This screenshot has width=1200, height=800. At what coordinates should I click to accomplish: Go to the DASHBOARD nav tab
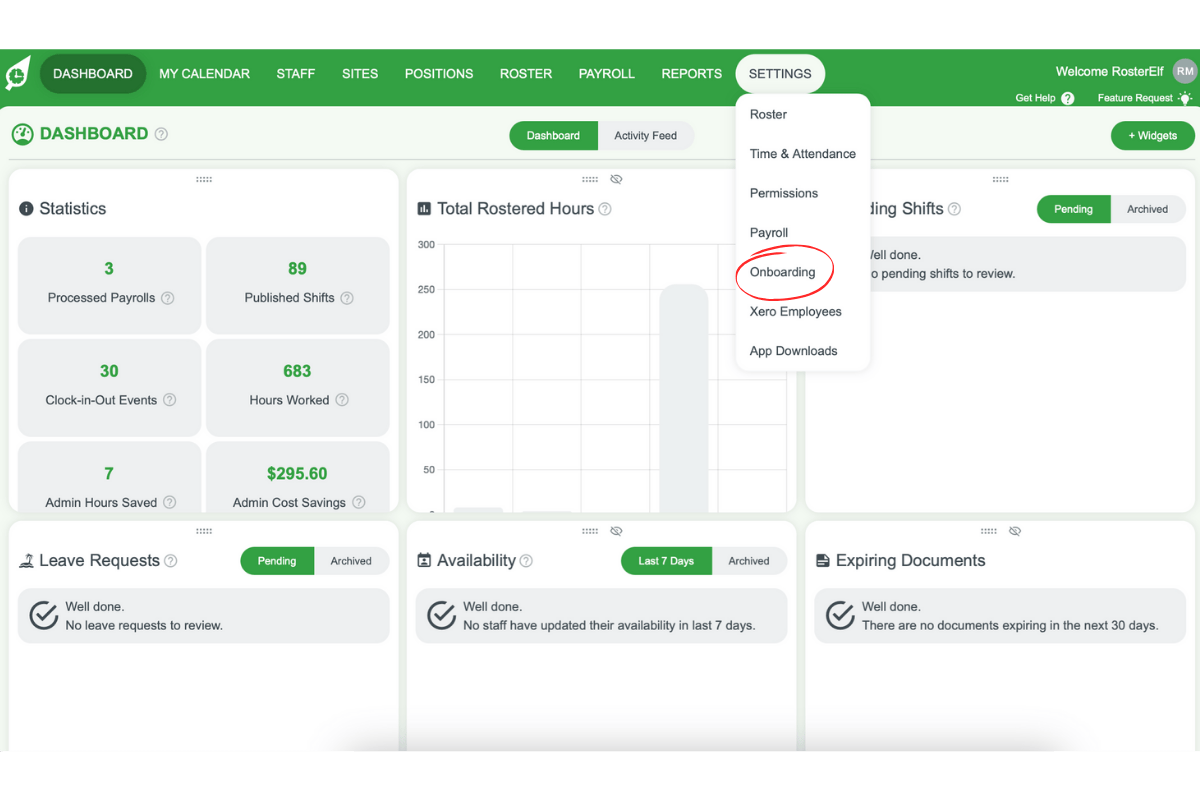tap(93, 74)
